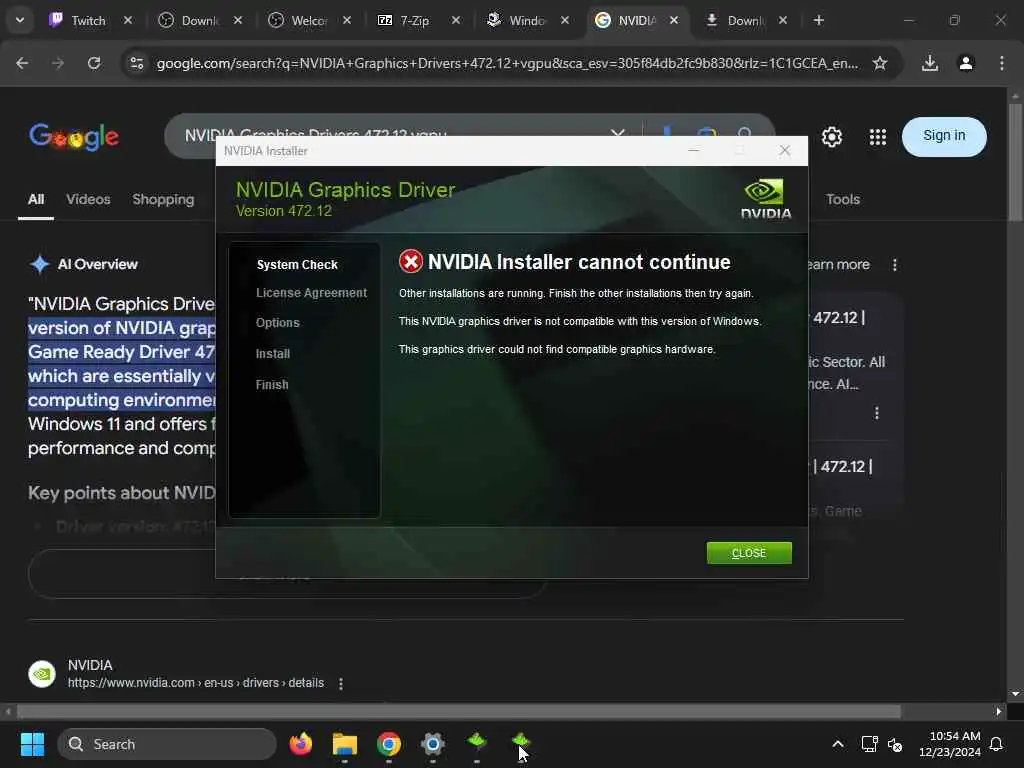Click the red error icon beside installer heading
Viewport: 1024px width, 768px height.
tap(411, 262)
